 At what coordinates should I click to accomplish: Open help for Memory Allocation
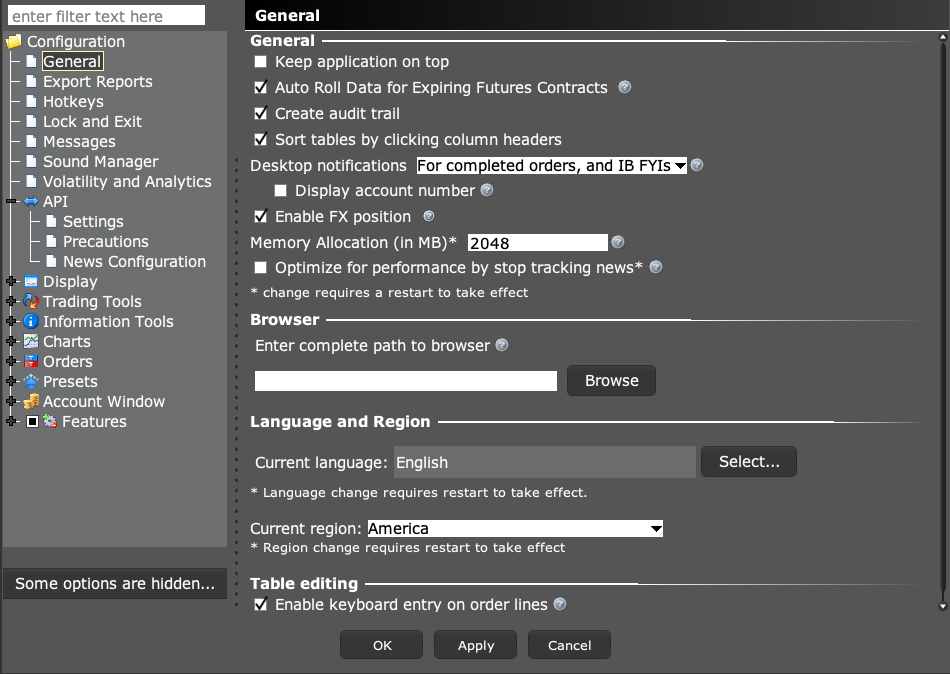pos(618,242)
